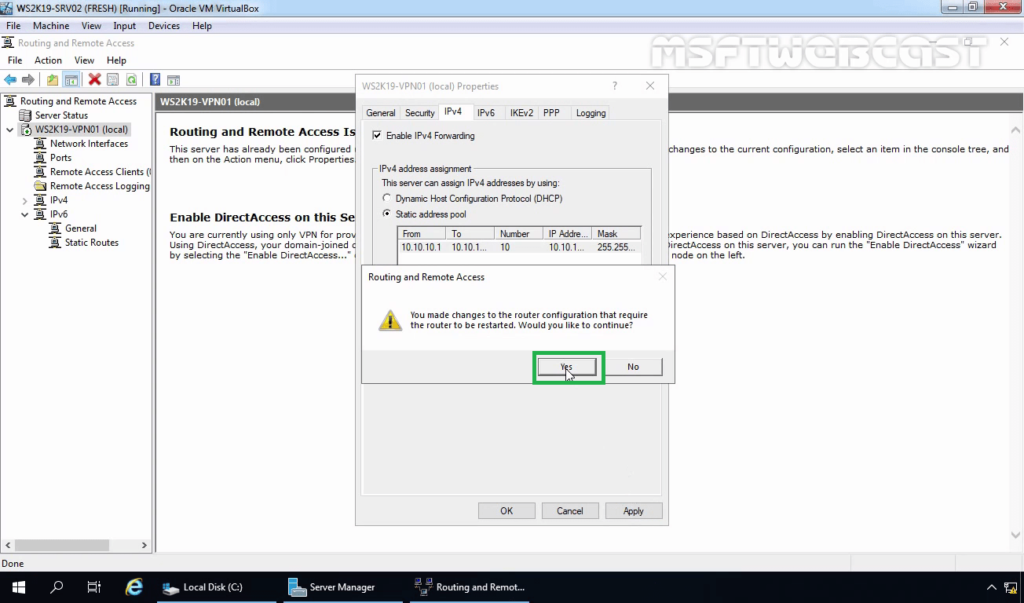
Task: Switch to General tab in Properties
Action: click(380, 113)
